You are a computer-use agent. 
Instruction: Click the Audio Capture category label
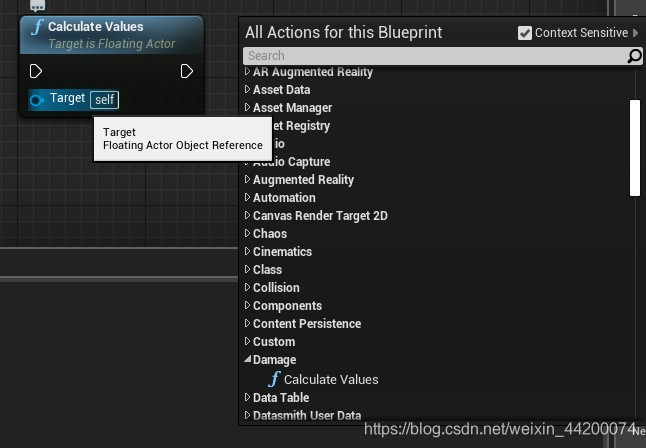(291, 162)
